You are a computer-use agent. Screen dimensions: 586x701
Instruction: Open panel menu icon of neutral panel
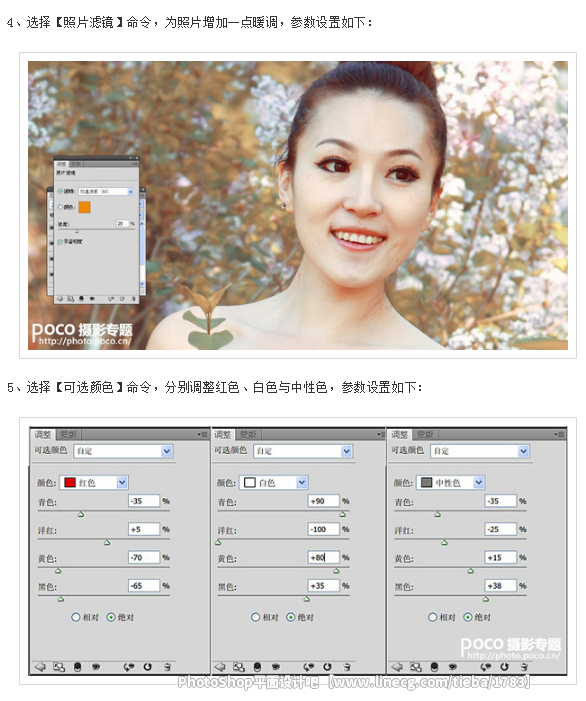(559, 435)
